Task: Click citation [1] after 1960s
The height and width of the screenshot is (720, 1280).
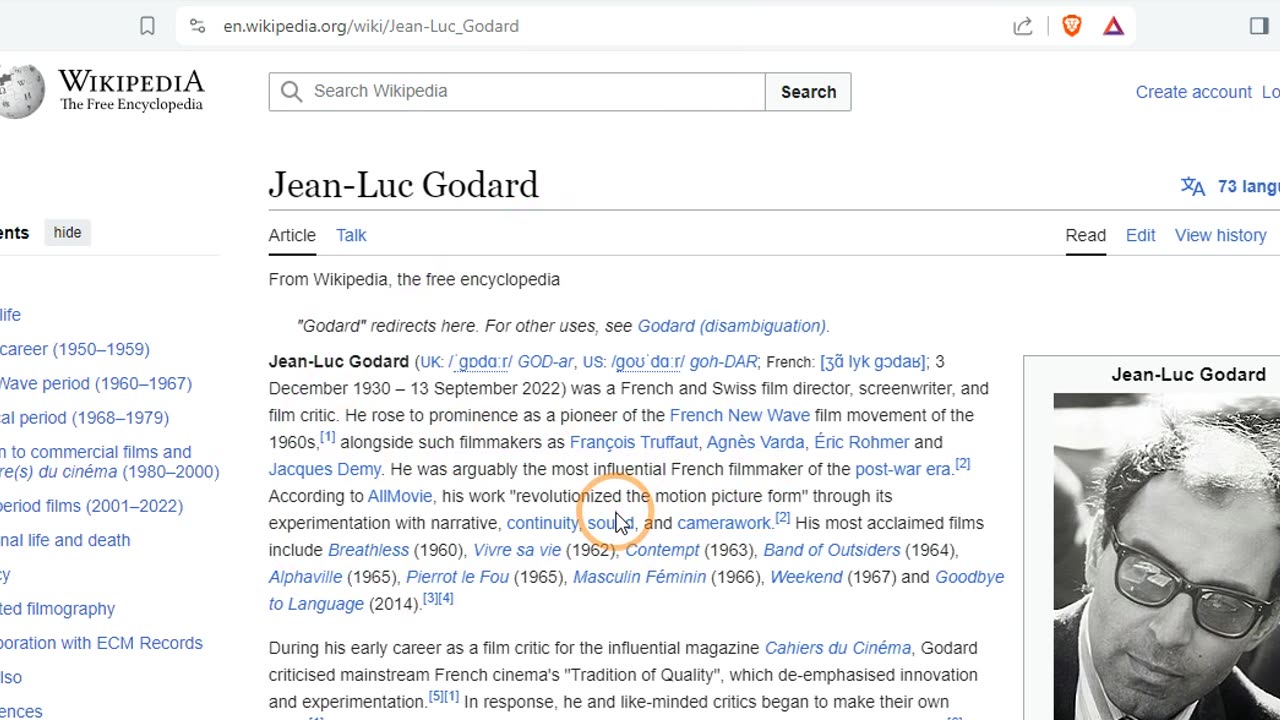Action: pos(327,437)
